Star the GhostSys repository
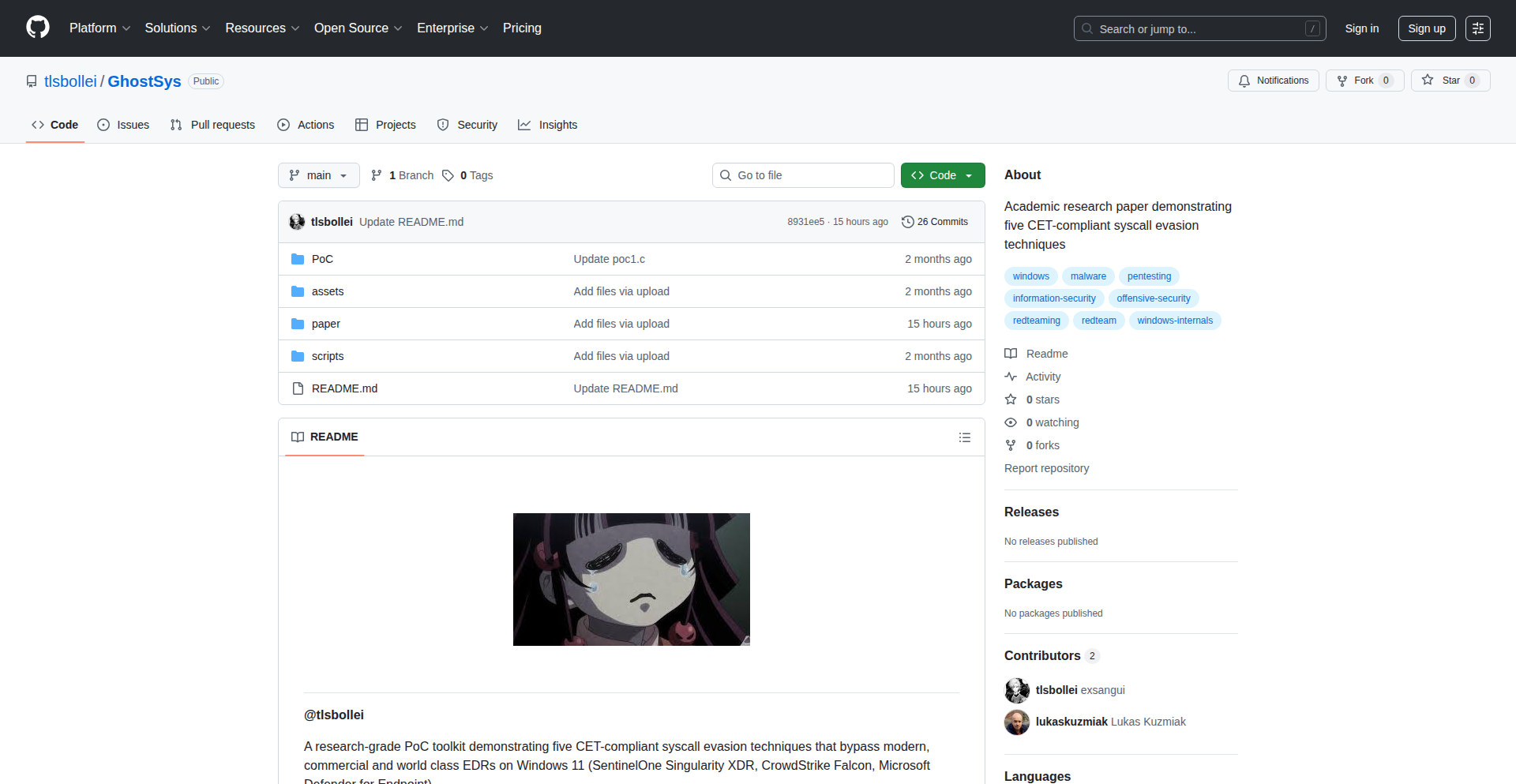Viewport: 1516px width, 784px height. tap(1450, 81)
